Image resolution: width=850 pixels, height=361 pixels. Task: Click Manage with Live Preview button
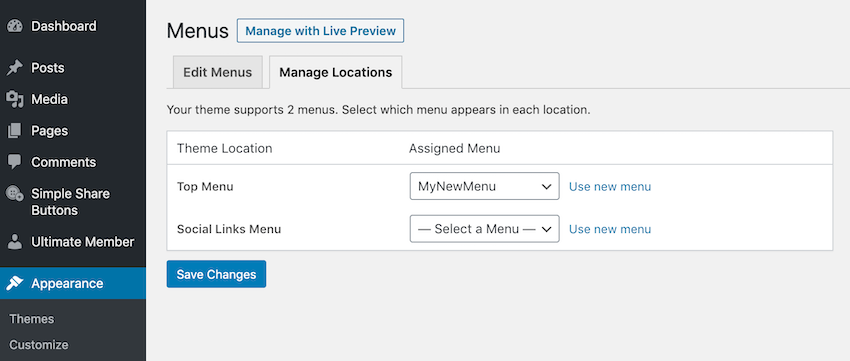(320, 31)
